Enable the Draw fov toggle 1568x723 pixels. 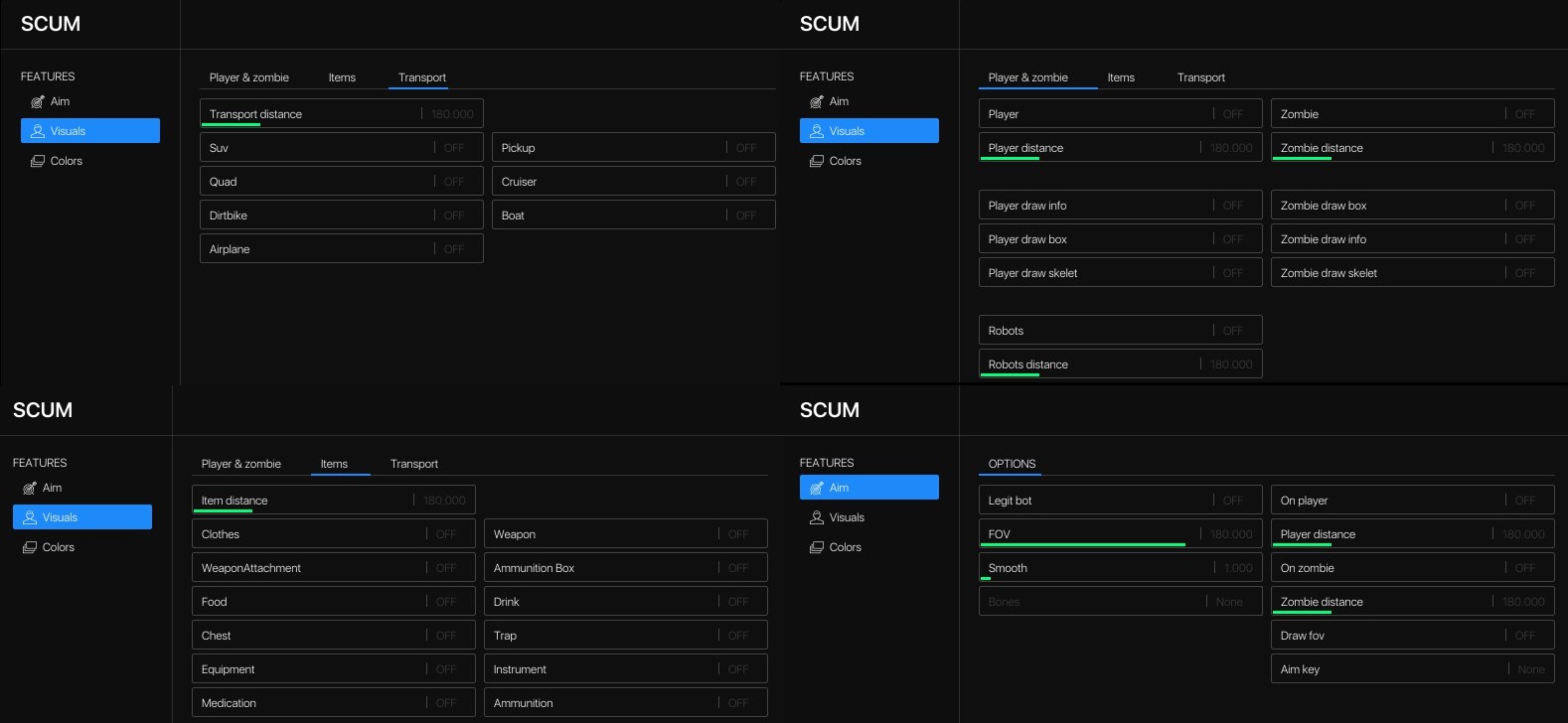(x=1413, y=636)
